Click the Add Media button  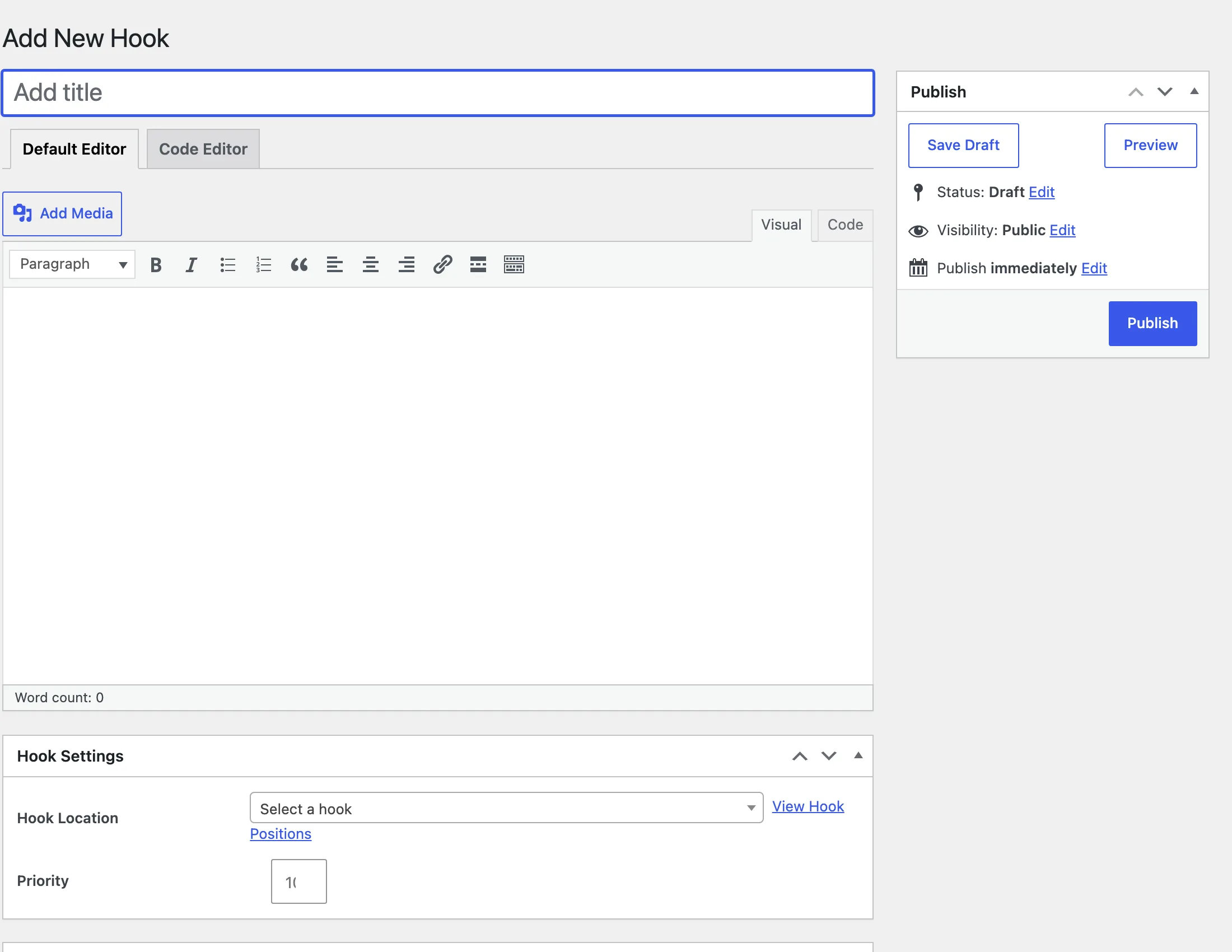pyautogui.click(x=62, y=214)
